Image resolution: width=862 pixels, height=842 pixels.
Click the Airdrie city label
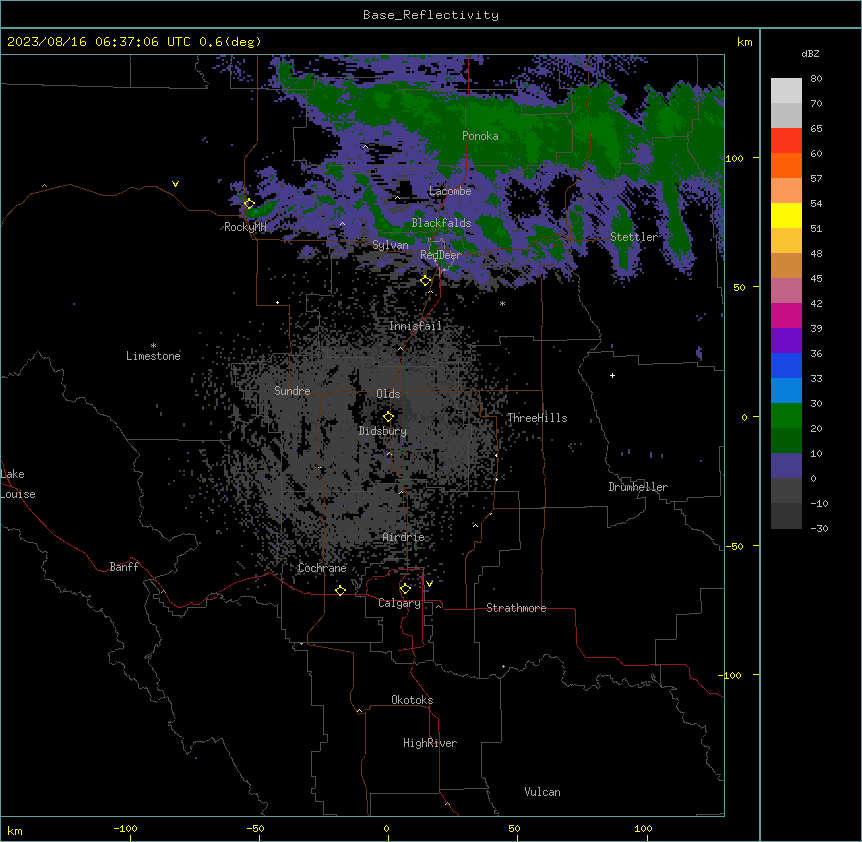tap(403, 537)
